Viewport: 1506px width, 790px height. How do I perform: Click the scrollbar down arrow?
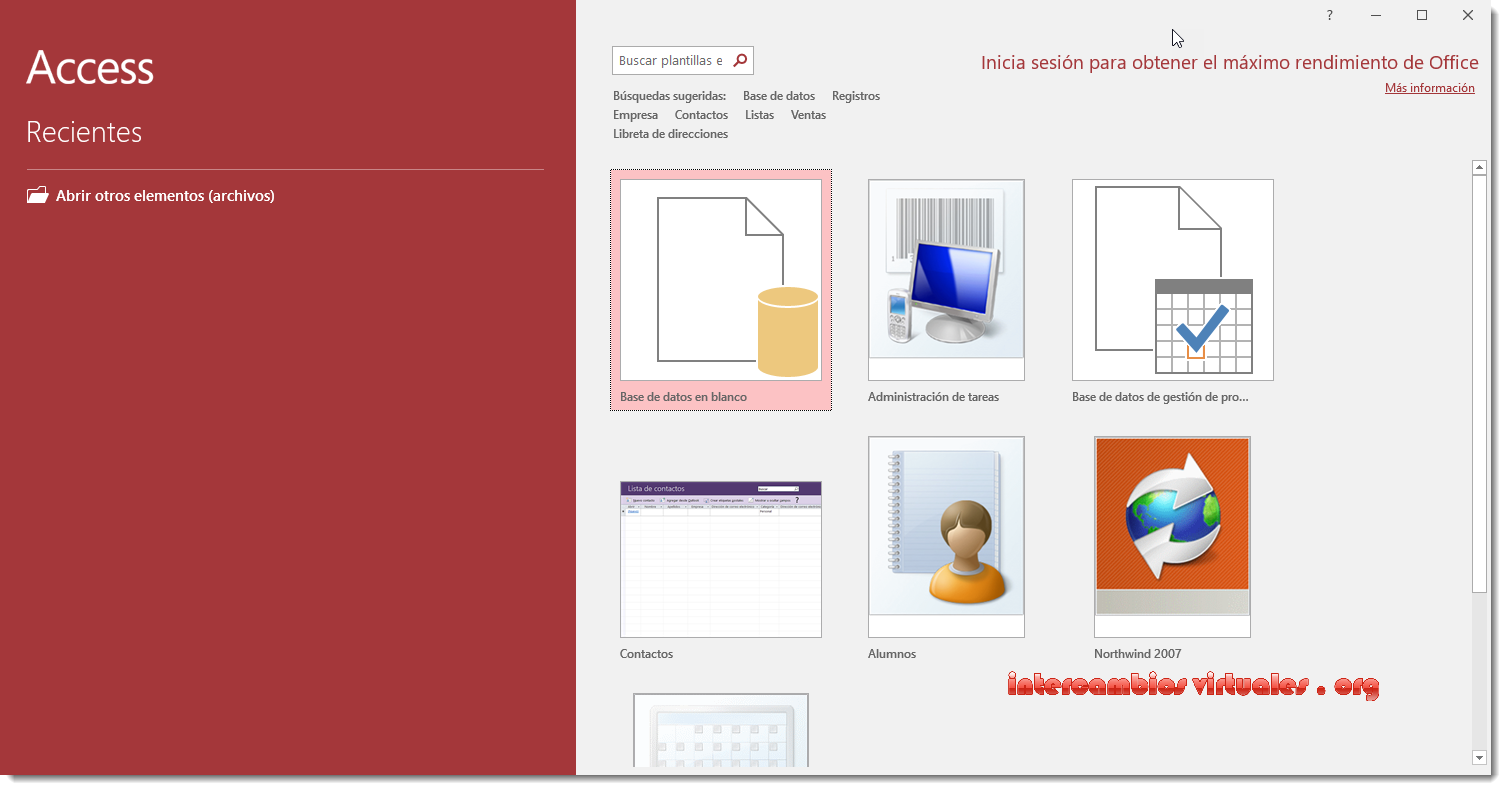pyautogui.click(x=1480, y=758)
